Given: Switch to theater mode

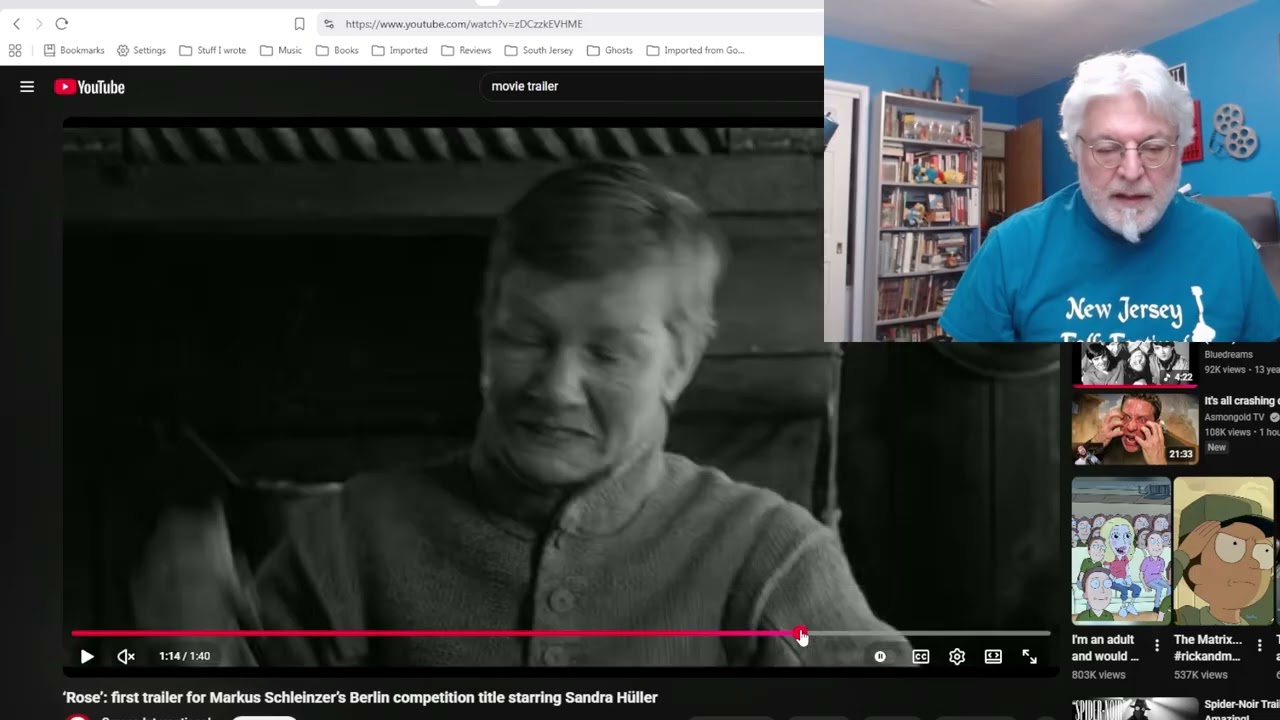Looking at the screenshot, I should click(993, 656).
